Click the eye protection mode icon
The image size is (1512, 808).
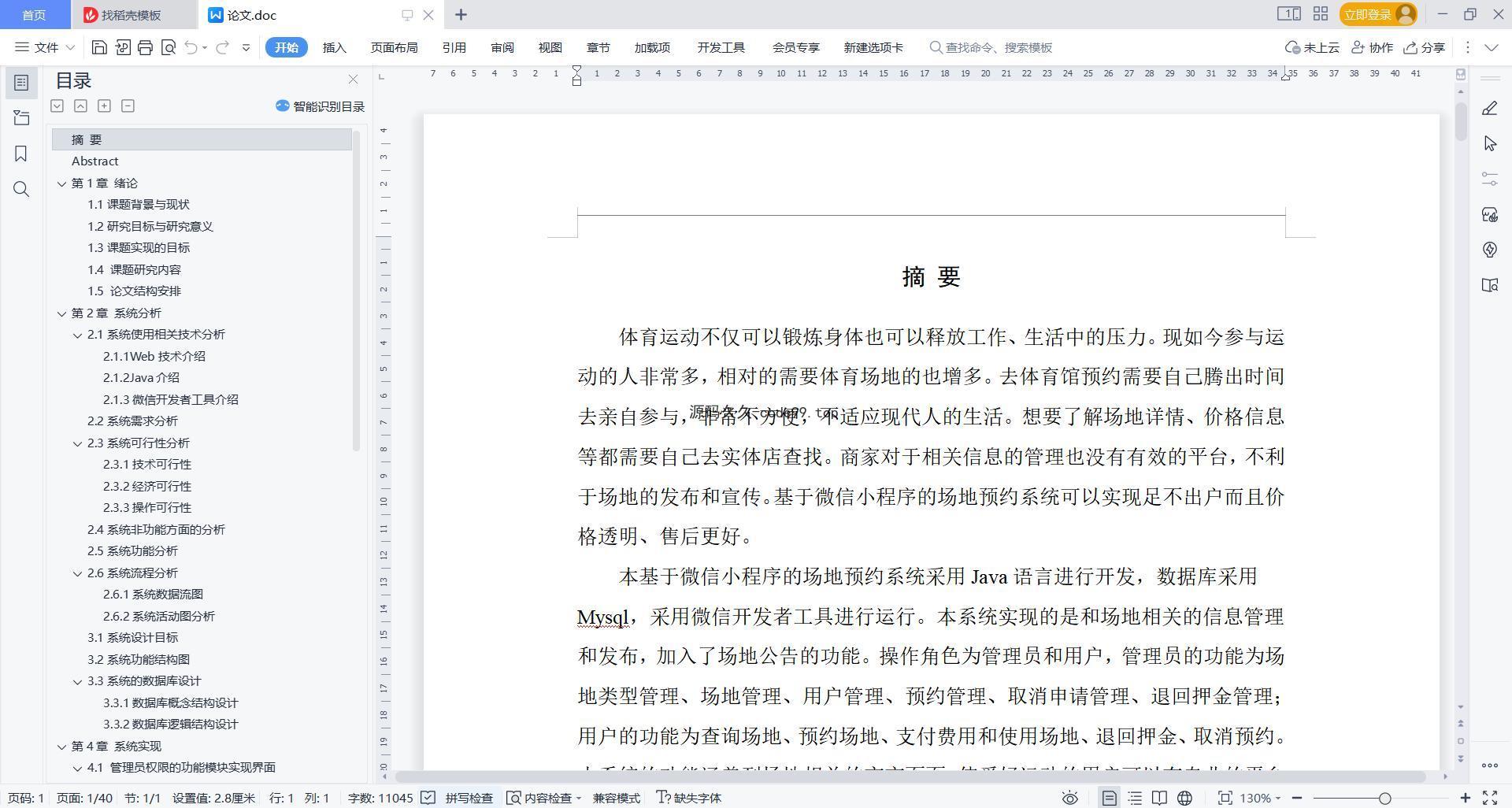(1069, 798)
